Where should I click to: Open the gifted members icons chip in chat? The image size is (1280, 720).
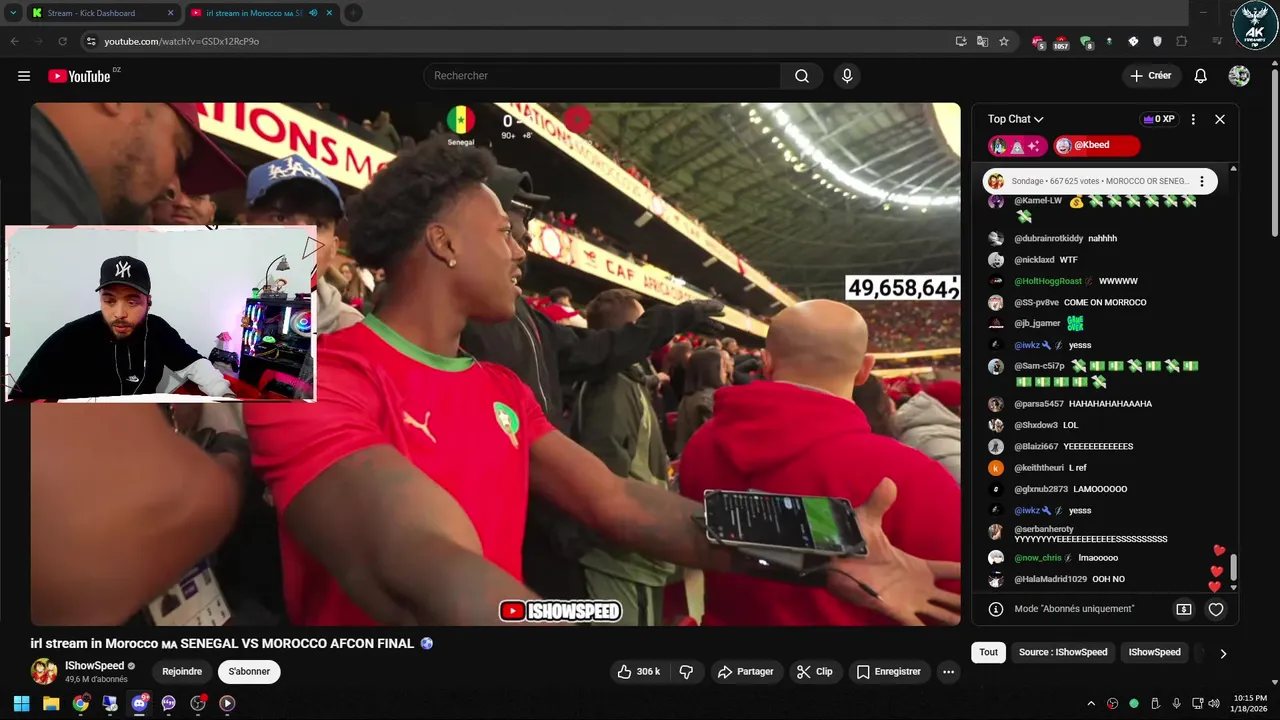pyautogui.click(x=1018, y=146)
